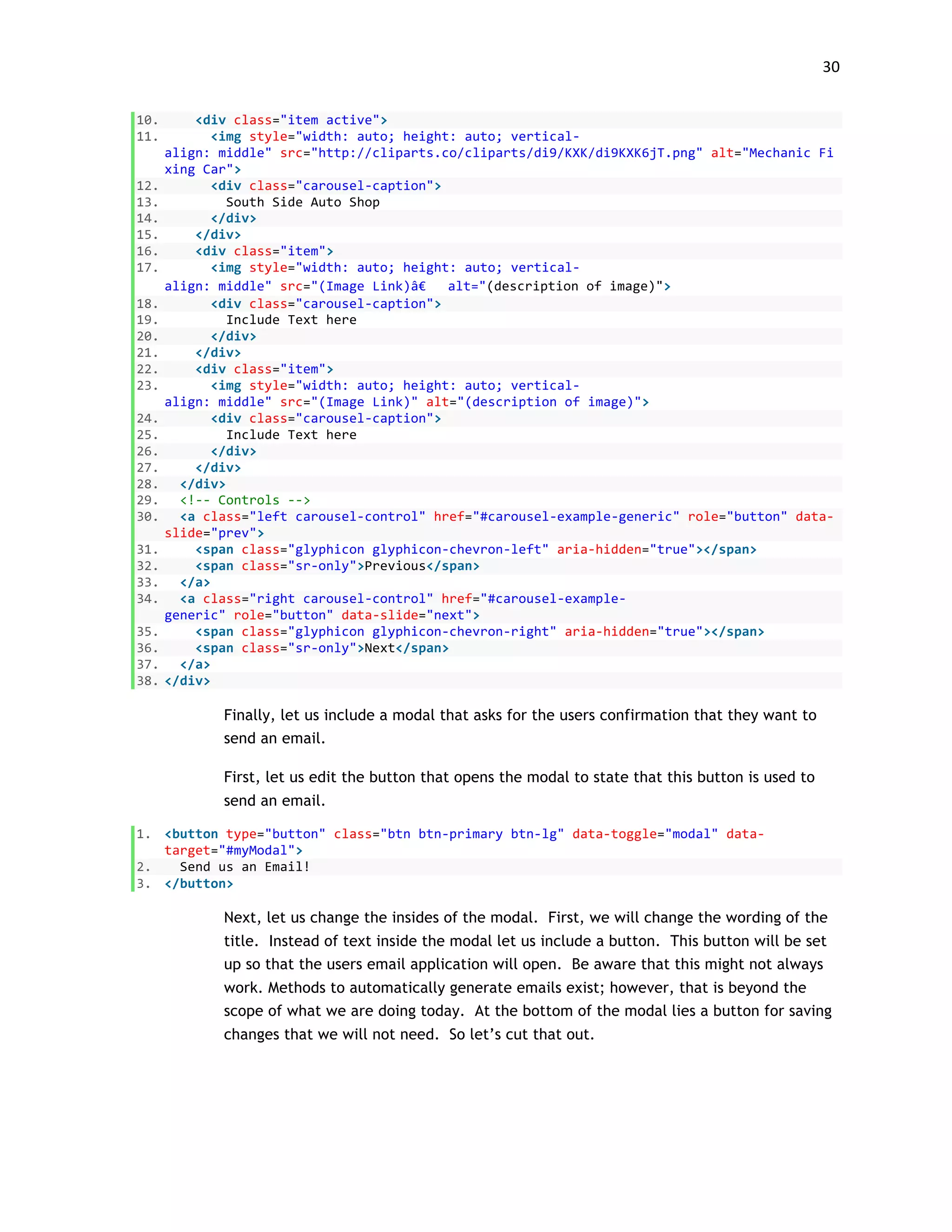Click the page number 30
The height and width of the screenshot is (1232, 952).
pos(831,67)
